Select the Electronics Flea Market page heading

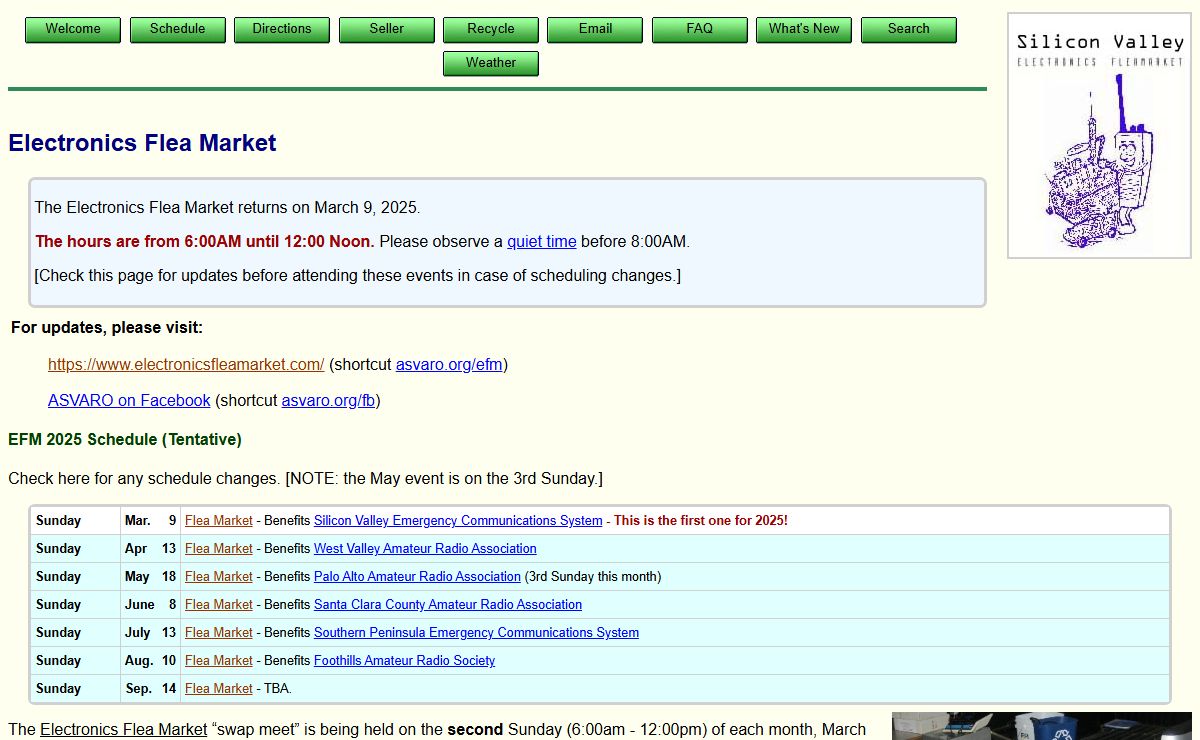[142, 143]
